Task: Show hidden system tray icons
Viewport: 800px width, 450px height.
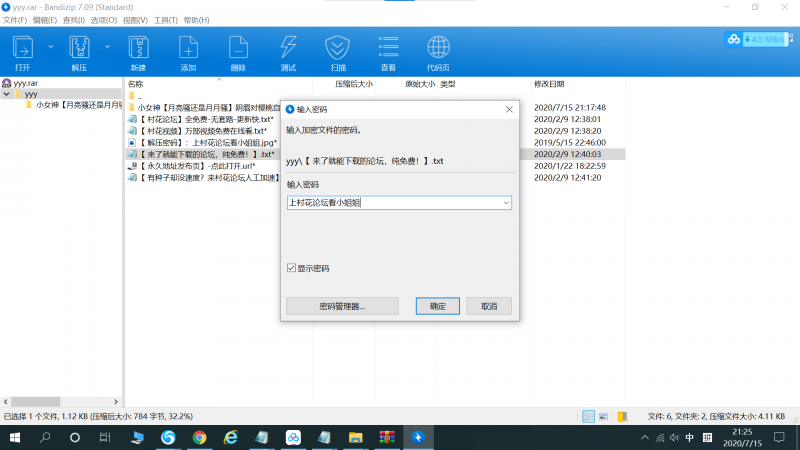Action: pyautogui.click(x=645, y=437)
